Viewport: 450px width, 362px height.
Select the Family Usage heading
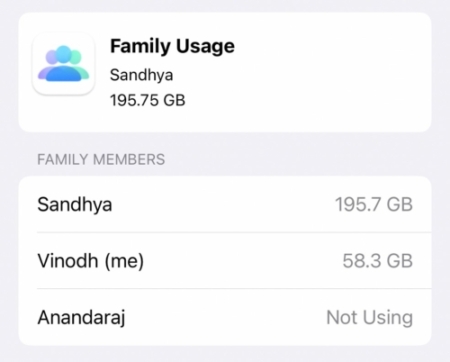click(172, 46)
